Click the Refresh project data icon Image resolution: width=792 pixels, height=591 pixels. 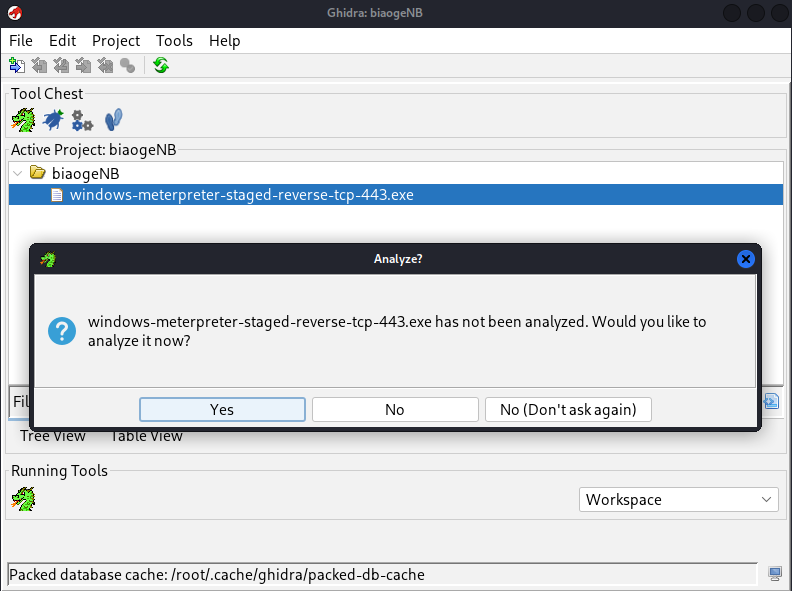(161, 66)
